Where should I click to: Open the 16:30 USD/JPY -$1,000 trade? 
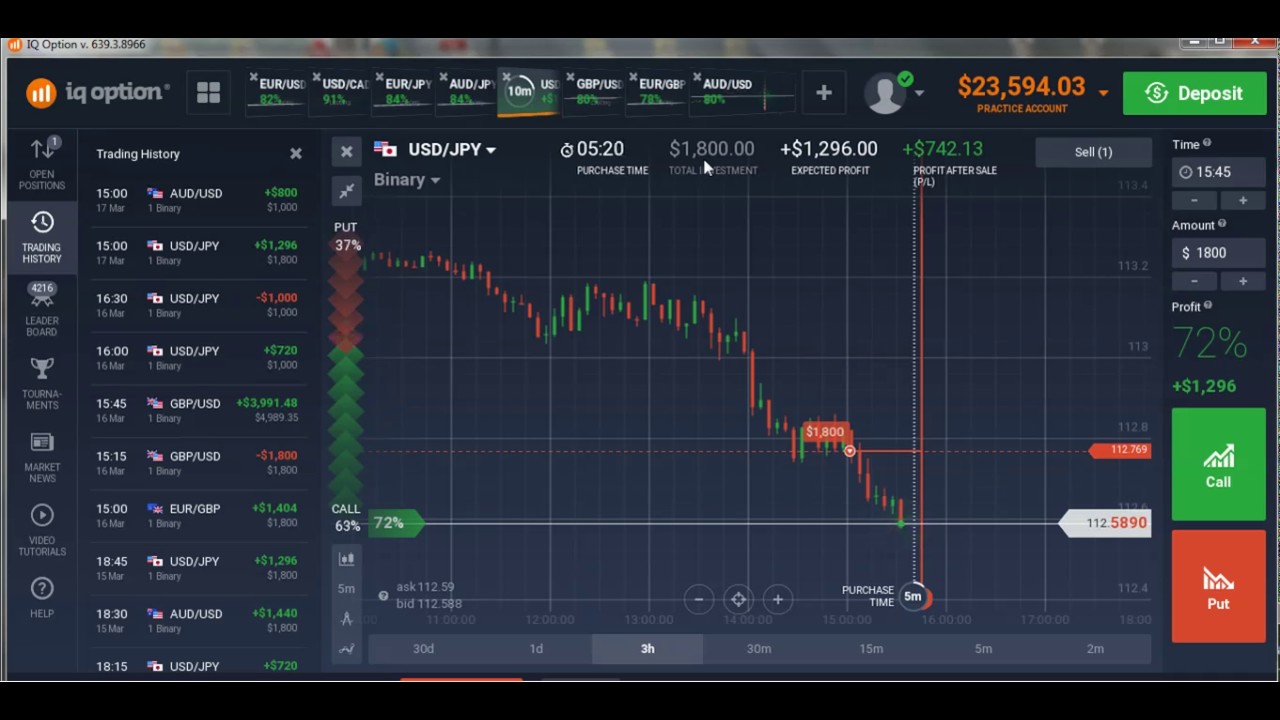click(197, 305)
